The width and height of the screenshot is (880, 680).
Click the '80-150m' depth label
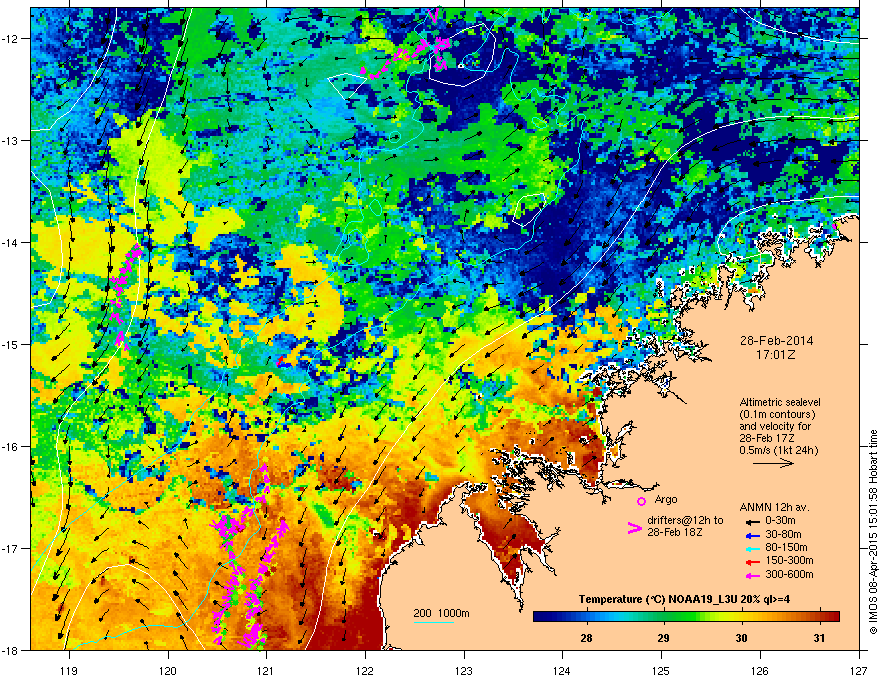pyautogui.click(x=786, y=548)
